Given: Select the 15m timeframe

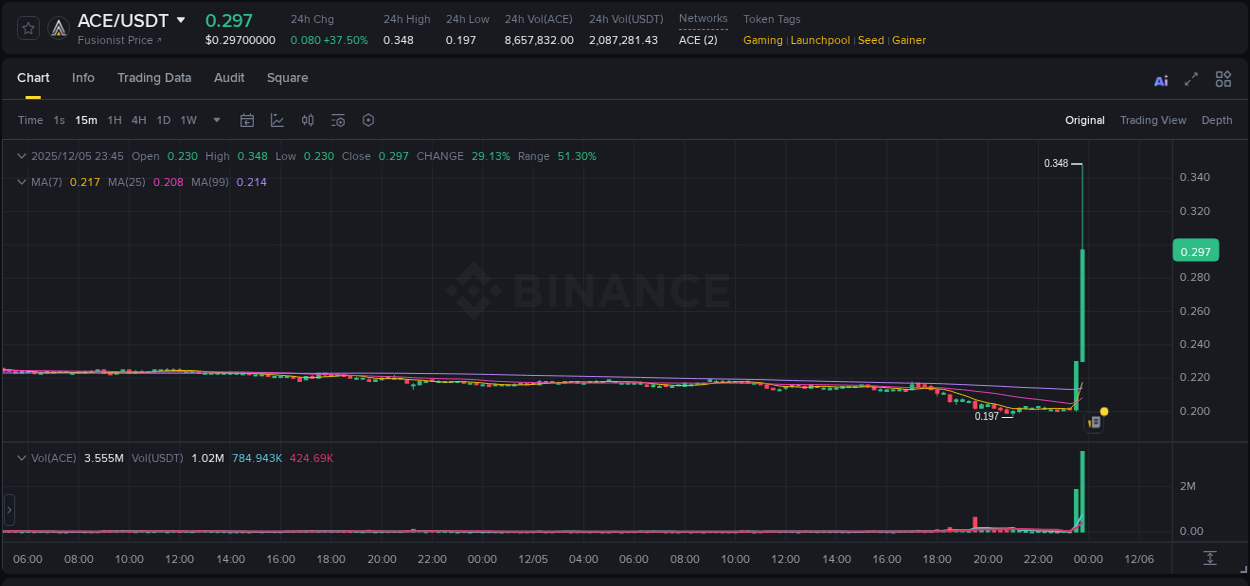Looking at the screenshot, I should [86, 120].
